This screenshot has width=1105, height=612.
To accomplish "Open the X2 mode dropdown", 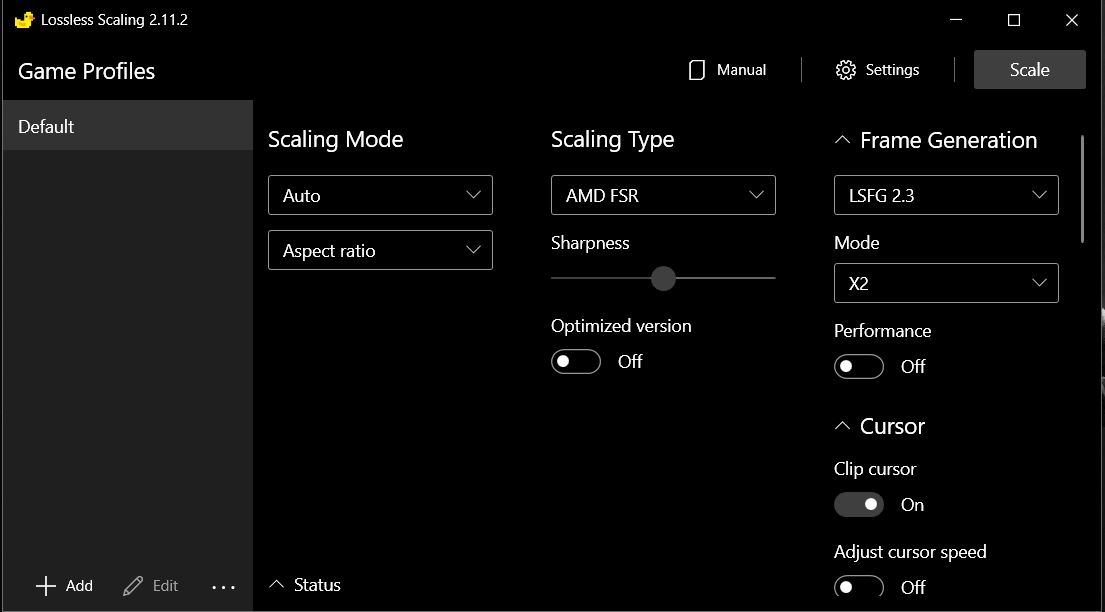I will click(x=946, y=283).
